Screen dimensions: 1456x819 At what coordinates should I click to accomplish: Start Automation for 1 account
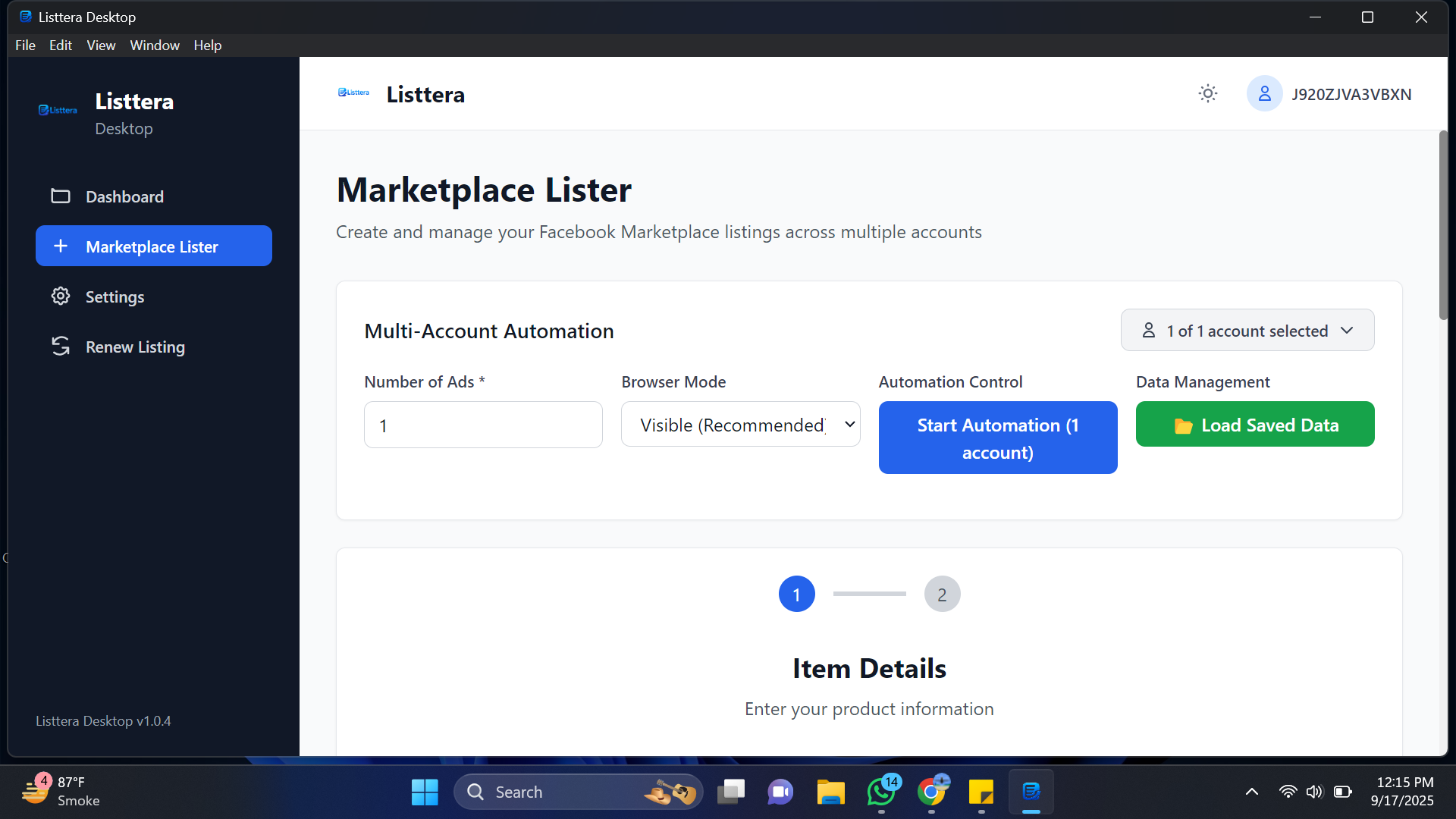tap(997, 438)
